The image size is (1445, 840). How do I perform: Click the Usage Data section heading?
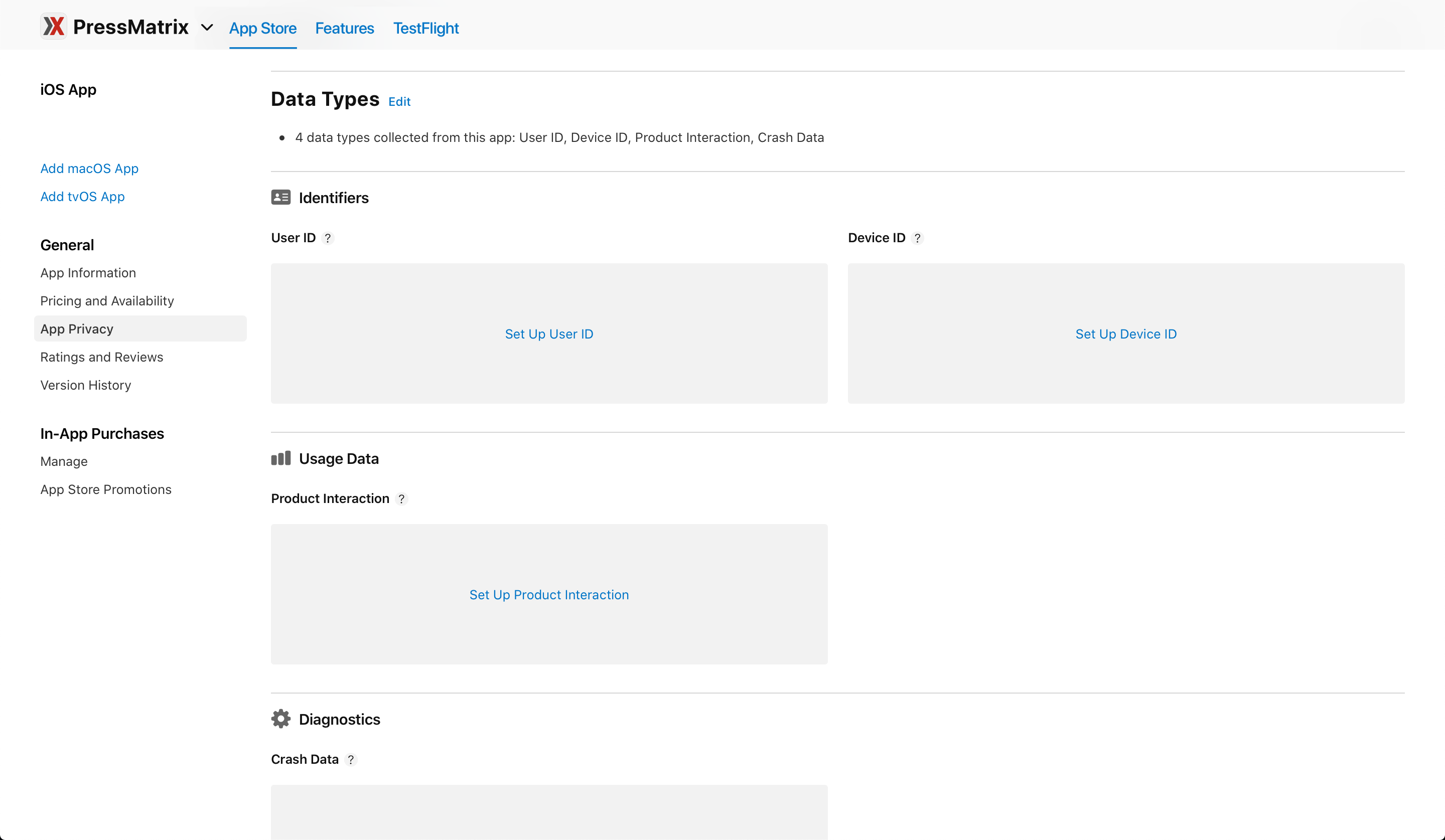pyautogui.click(x=339, y=458)
